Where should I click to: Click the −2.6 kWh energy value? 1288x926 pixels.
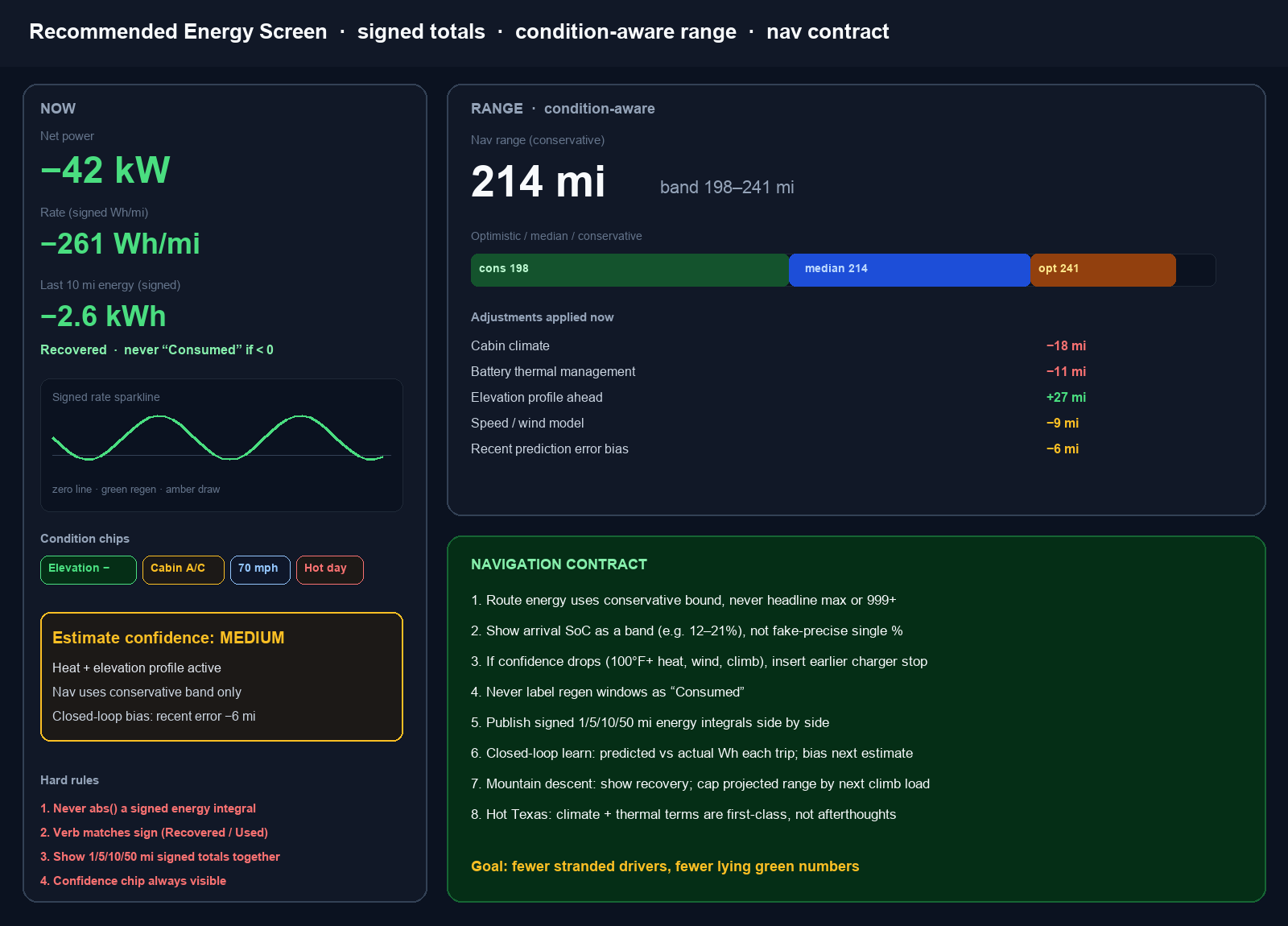pos(103,316)
